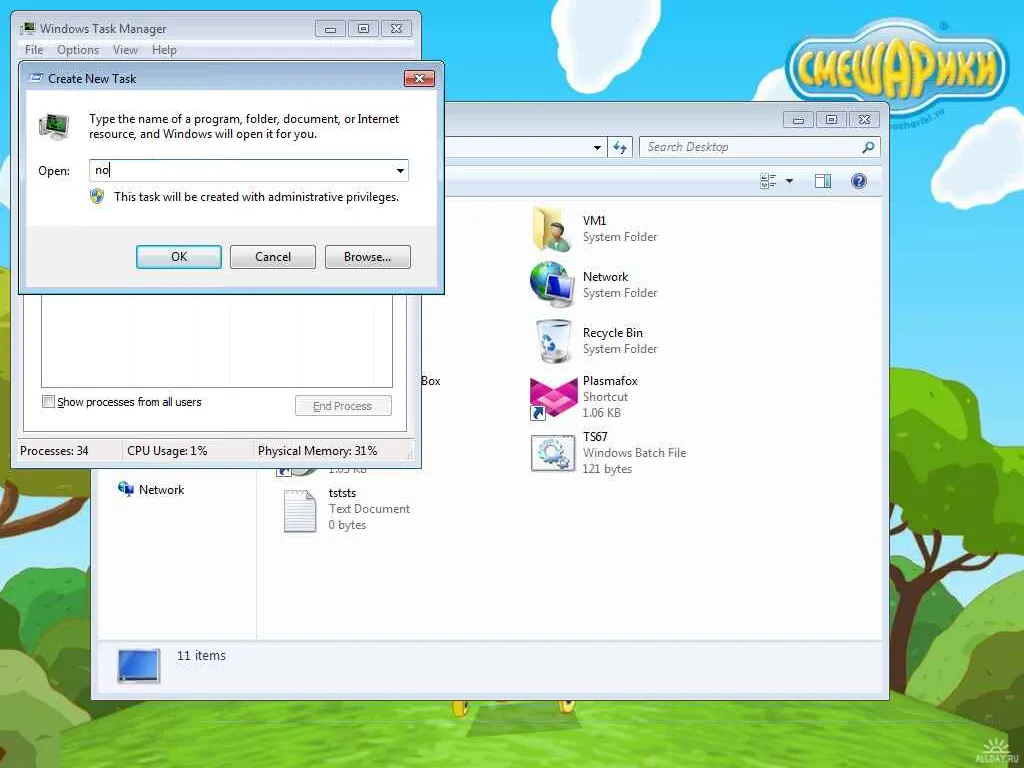Click the VM1 system folder icon
Screen dimensions: 1024x768
(552, 229)
